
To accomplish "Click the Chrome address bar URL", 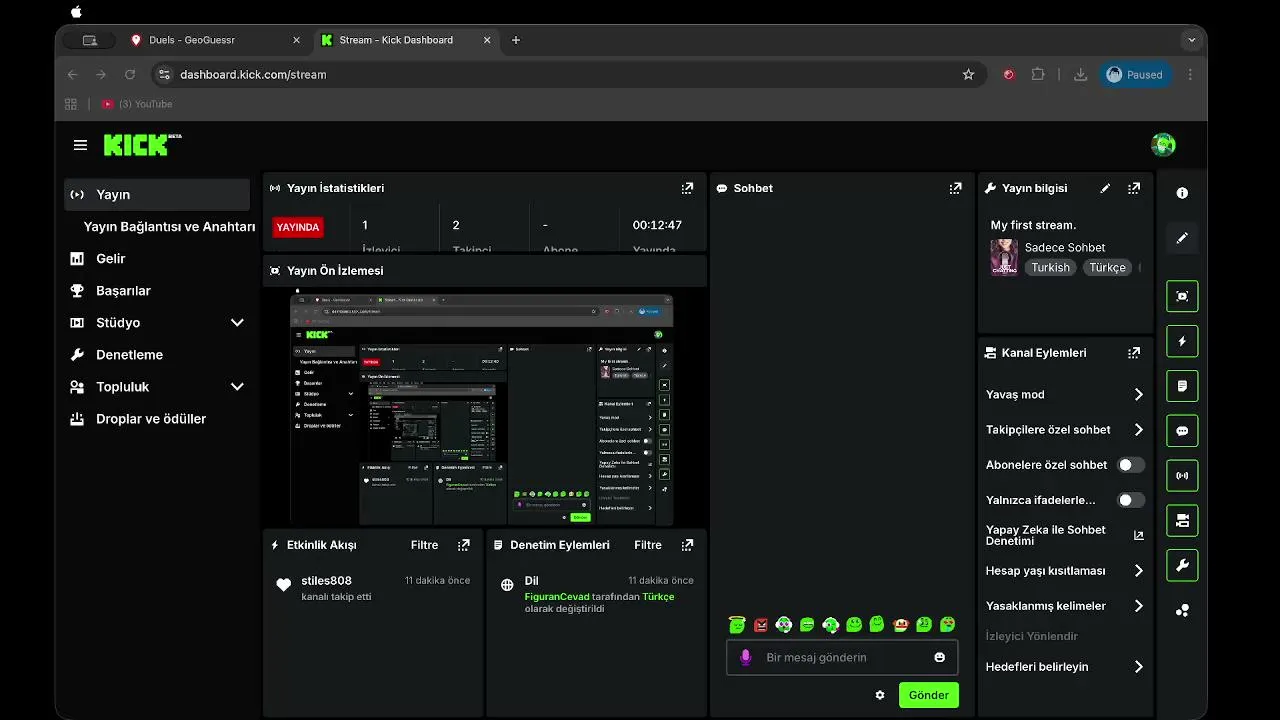I will point(253,74).
